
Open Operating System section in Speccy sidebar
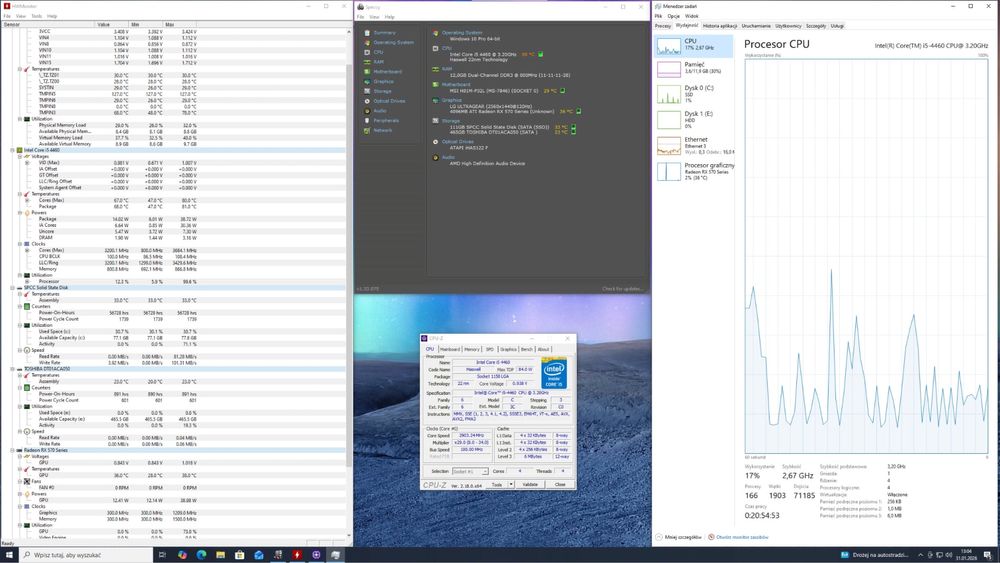coord(393,42)
